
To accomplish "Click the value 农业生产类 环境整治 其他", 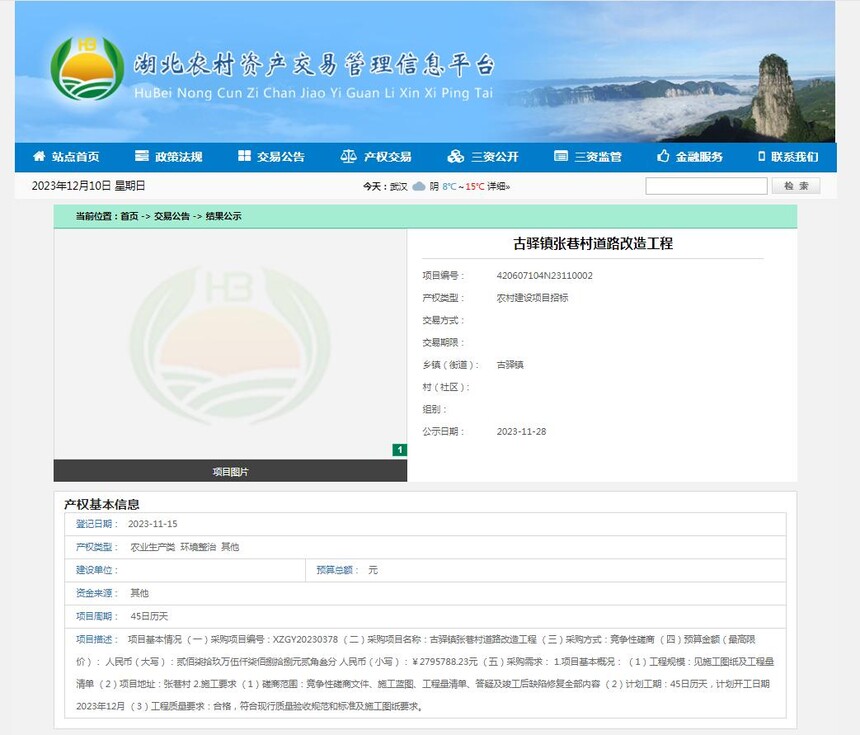I will click(184, 547).
